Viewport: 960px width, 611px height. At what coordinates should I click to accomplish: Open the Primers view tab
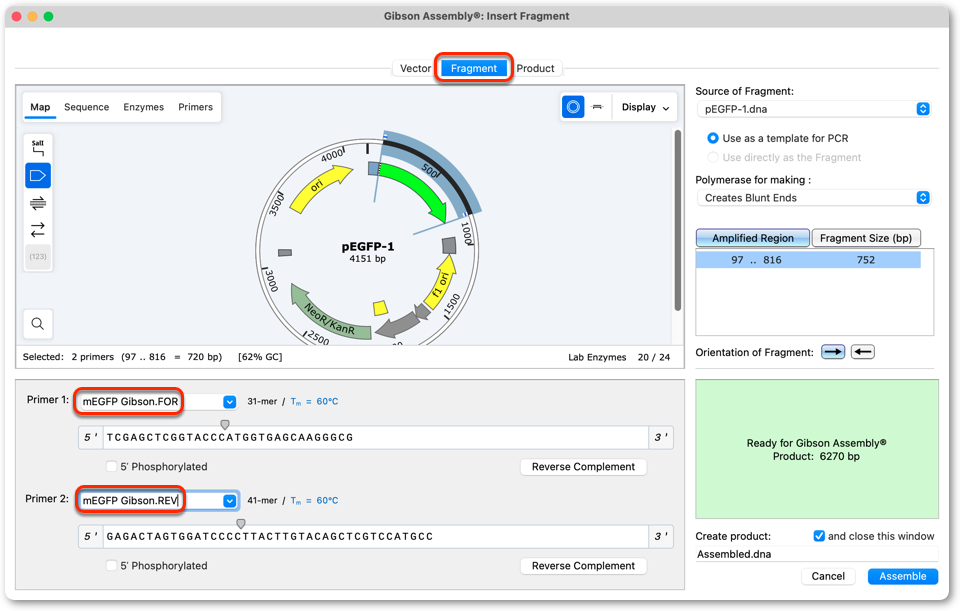pos(195,107)
